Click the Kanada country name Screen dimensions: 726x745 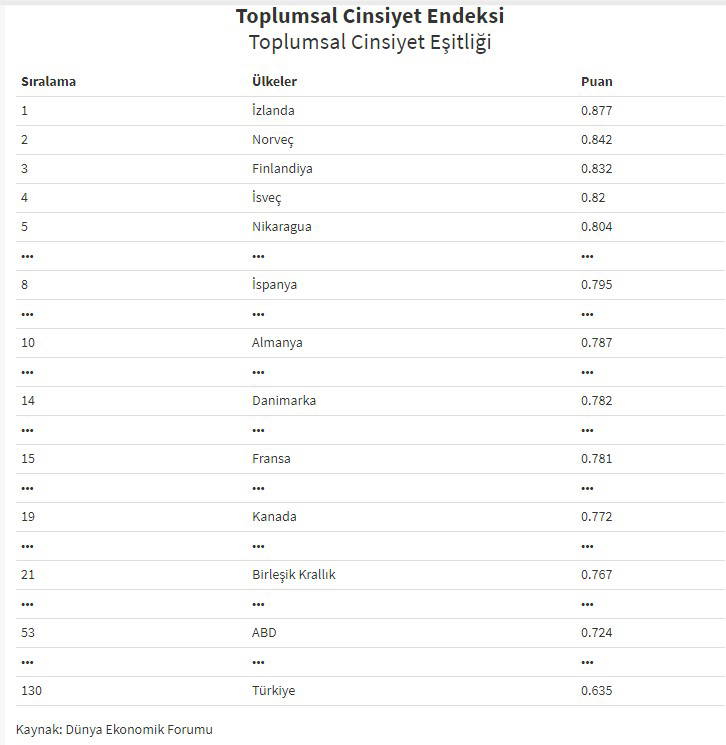click(274, 516)
